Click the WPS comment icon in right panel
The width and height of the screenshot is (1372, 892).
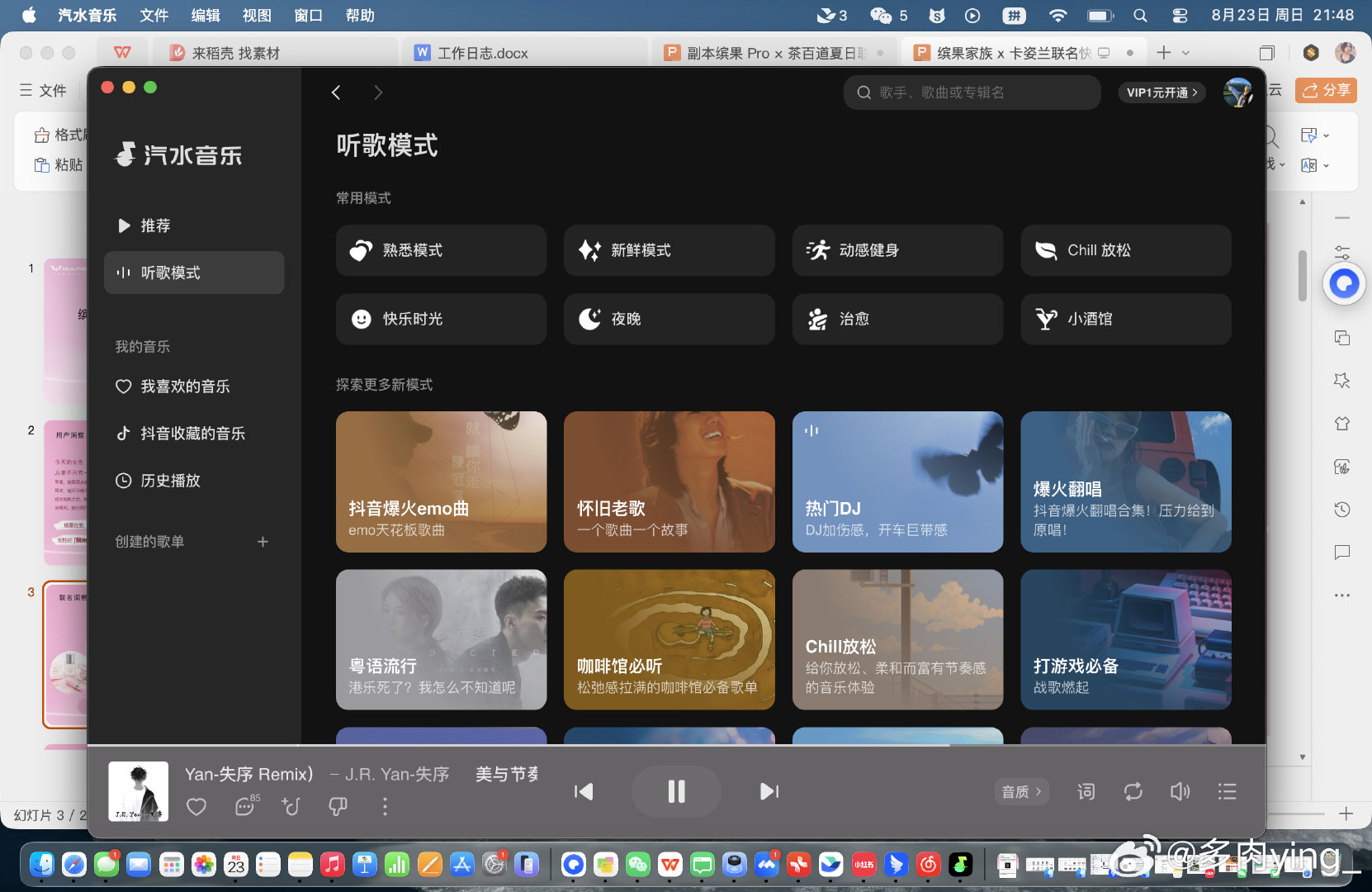pyautogui.click(x=1342, y=553)
